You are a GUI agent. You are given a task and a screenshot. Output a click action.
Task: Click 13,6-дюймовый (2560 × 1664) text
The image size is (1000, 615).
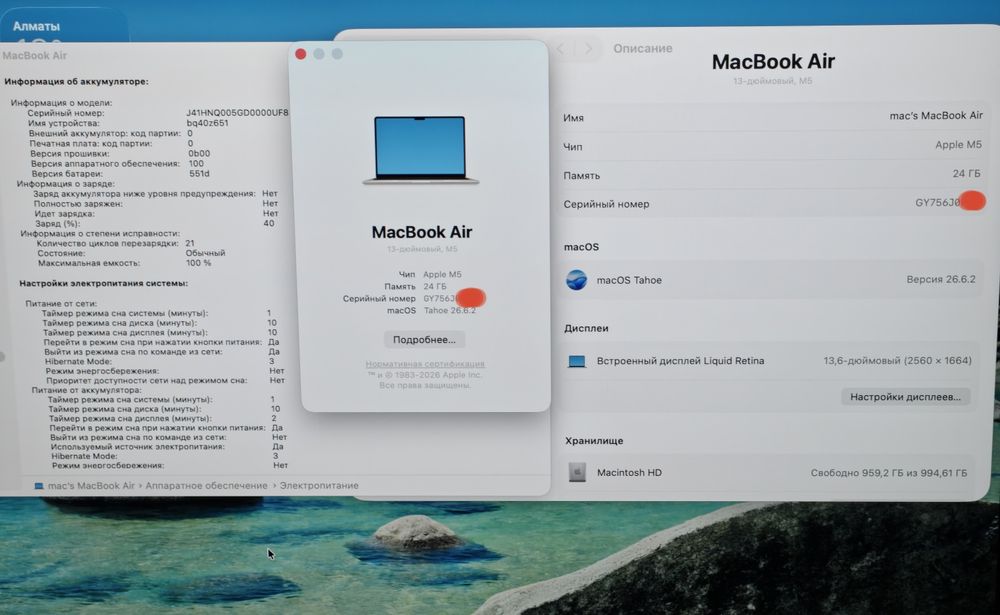[x=897, y=360]
